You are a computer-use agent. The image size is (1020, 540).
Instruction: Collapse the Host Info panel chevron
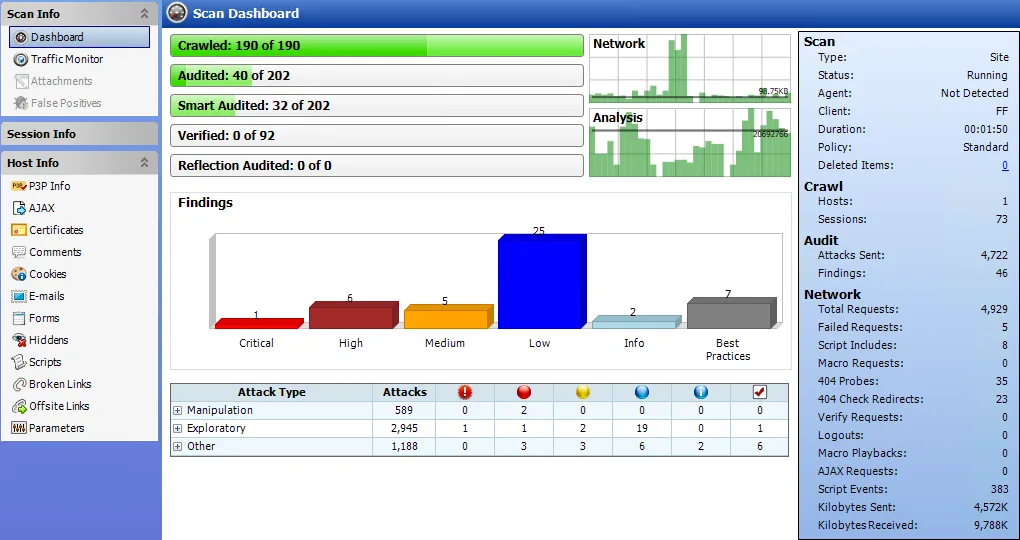pyautogui.click(x=144, y=163)
